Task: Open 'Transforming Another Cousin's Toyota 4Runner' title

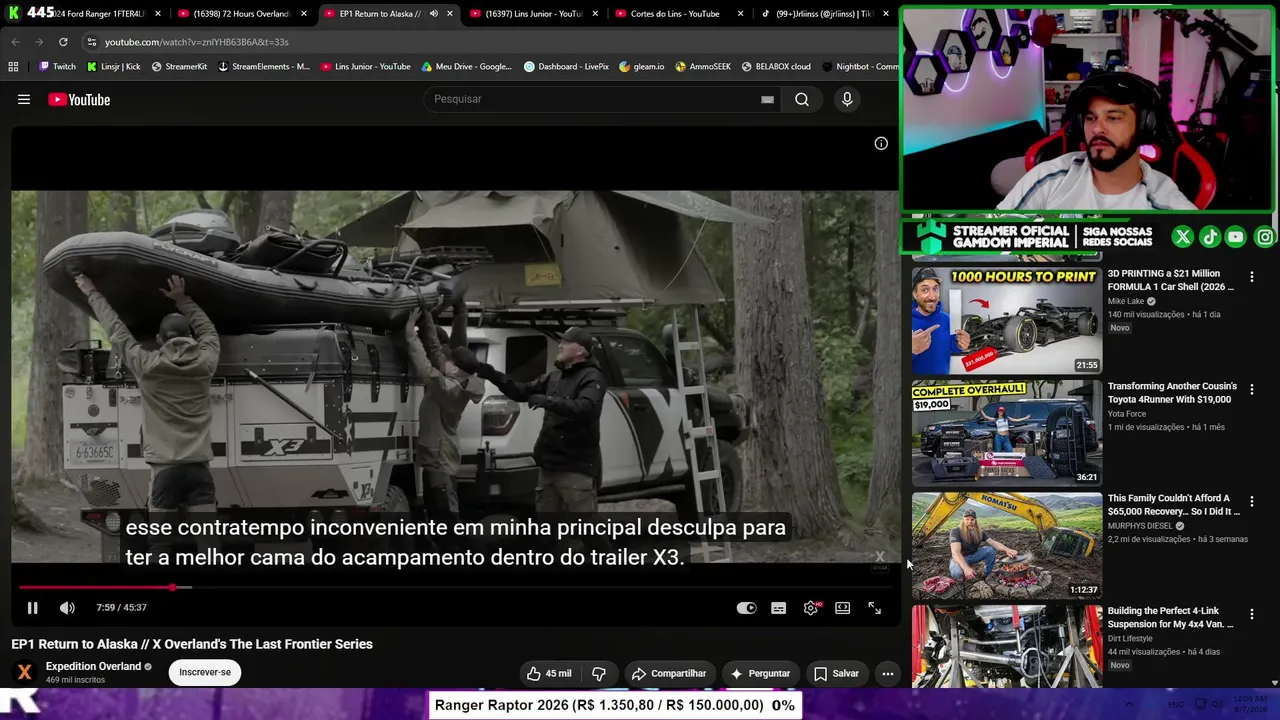Action: tap(1172, 393)
